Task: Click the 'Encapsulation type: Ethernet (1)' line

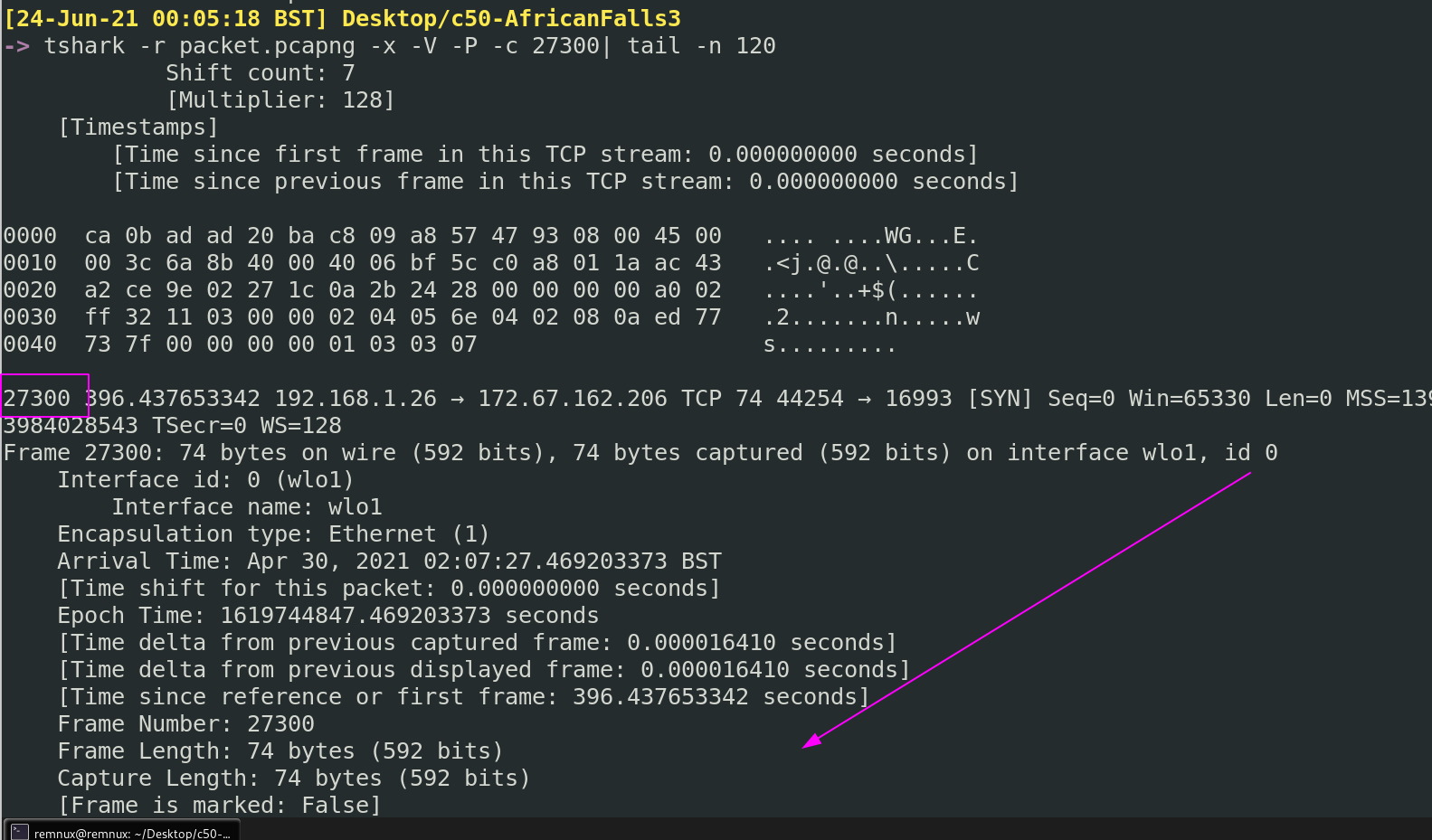Action: point(273,534)
